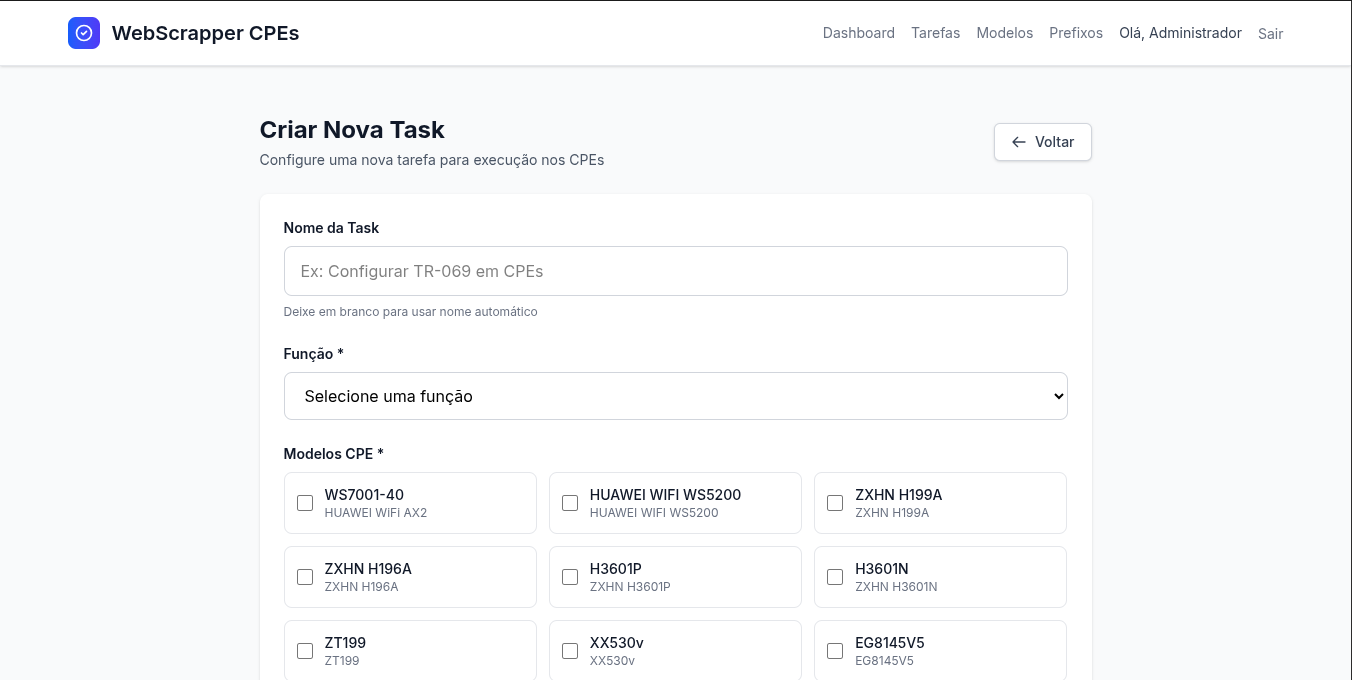Viewport: 1352px width, 680px height.
Task: Check the H3601P model checkbox
Action: pyautogui.click(x=570, y=577)
